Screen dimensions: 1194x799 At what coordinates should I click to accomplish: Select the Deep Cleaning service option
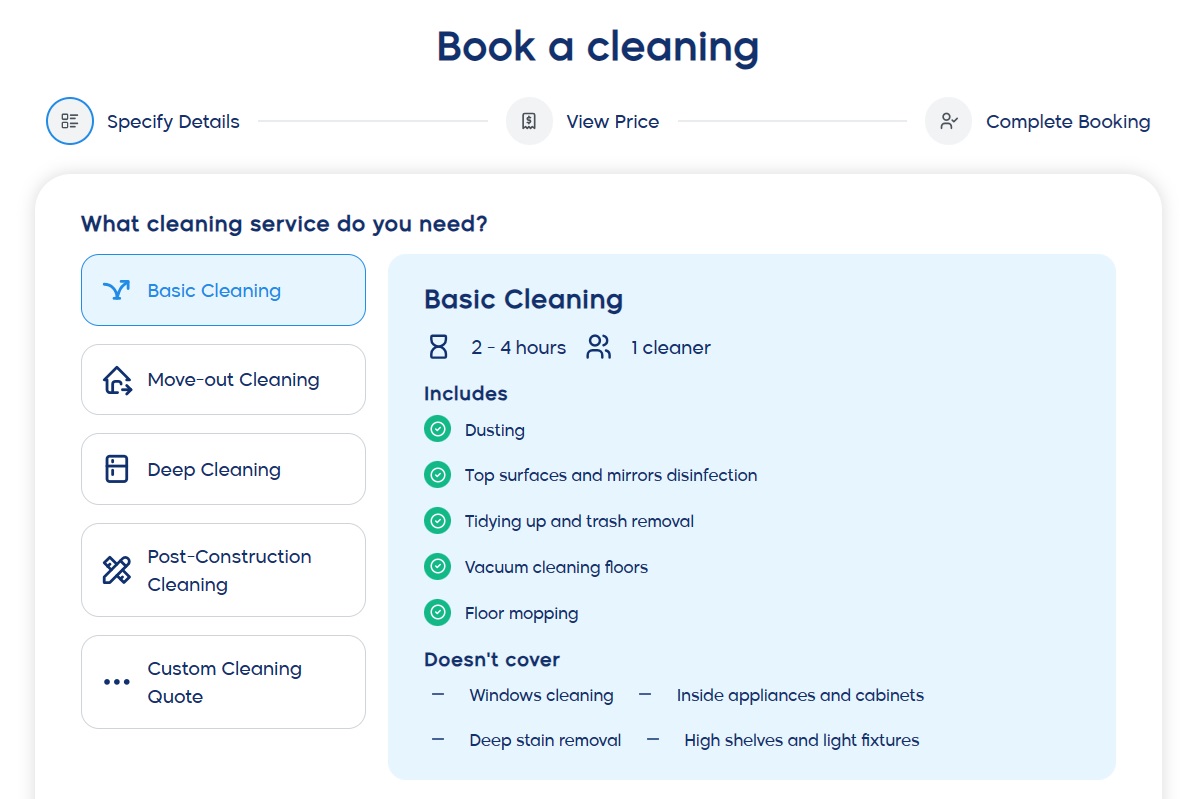(x=223, y=469)
